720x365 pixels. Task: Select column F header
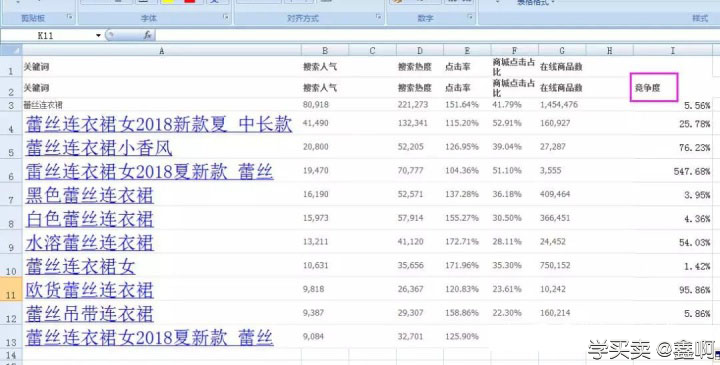point(514,51)
